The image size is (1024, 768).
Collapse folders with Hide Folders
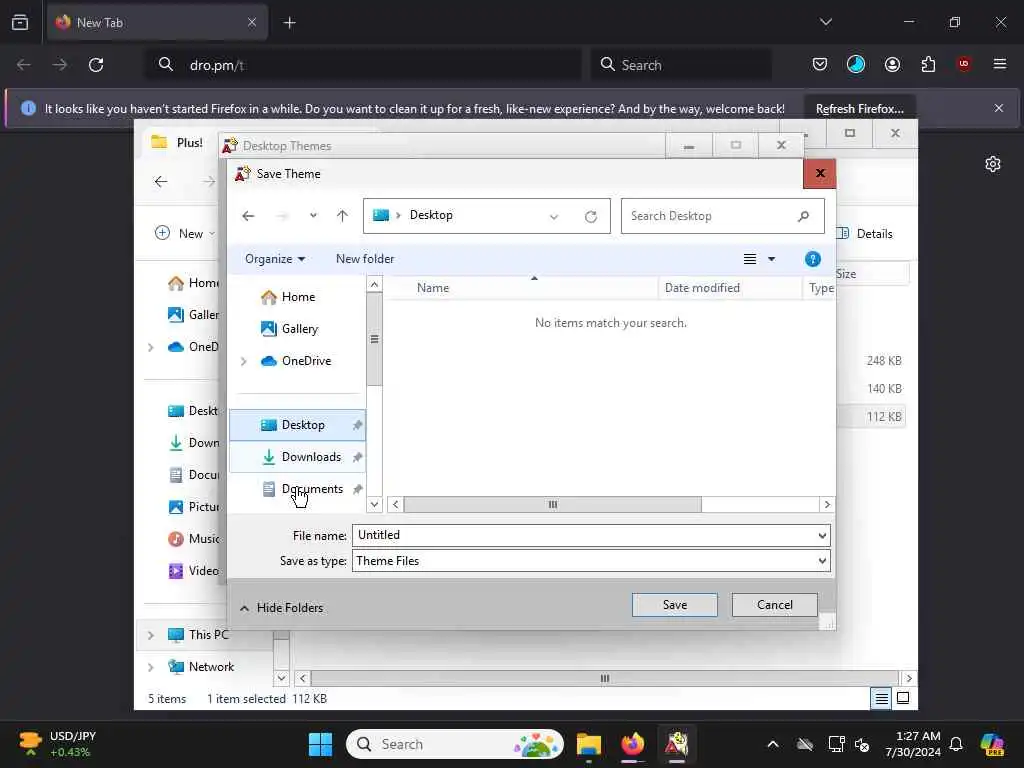pos(281,608)
